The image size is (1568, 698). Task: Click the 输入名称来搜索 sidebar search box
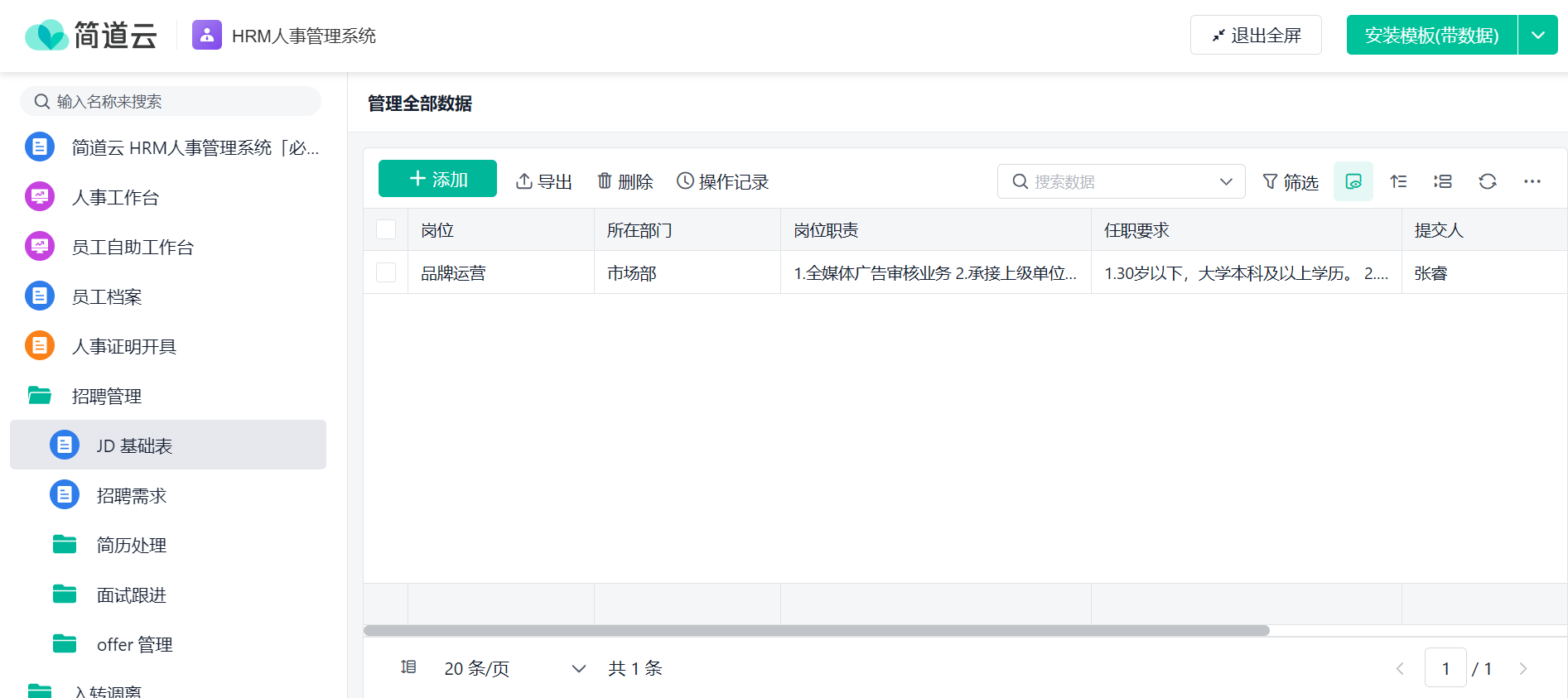pyautogui.click(x=171, y=101)
